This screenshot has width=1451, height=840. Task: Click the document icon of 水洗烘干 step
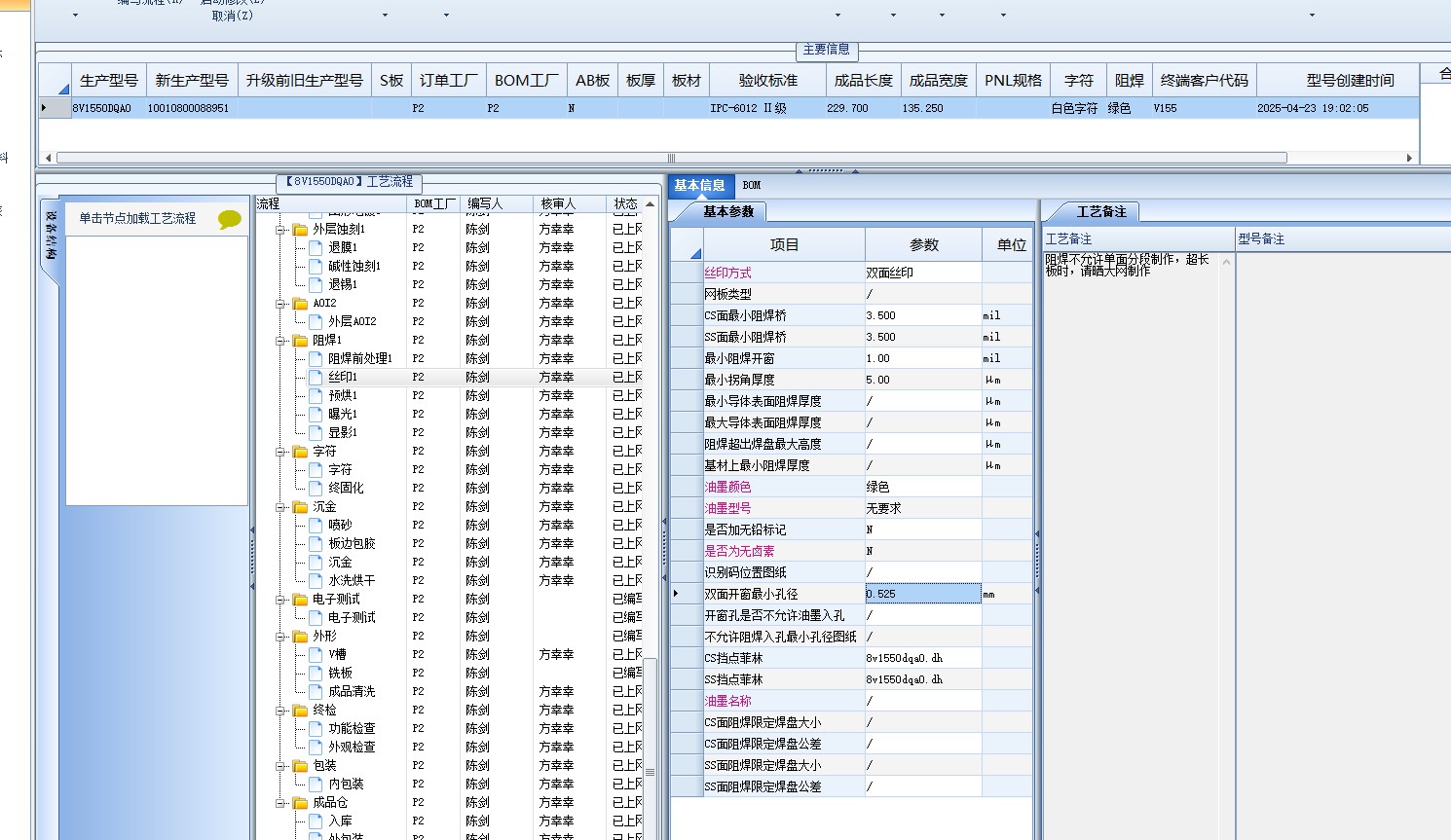tap(316, 580)
